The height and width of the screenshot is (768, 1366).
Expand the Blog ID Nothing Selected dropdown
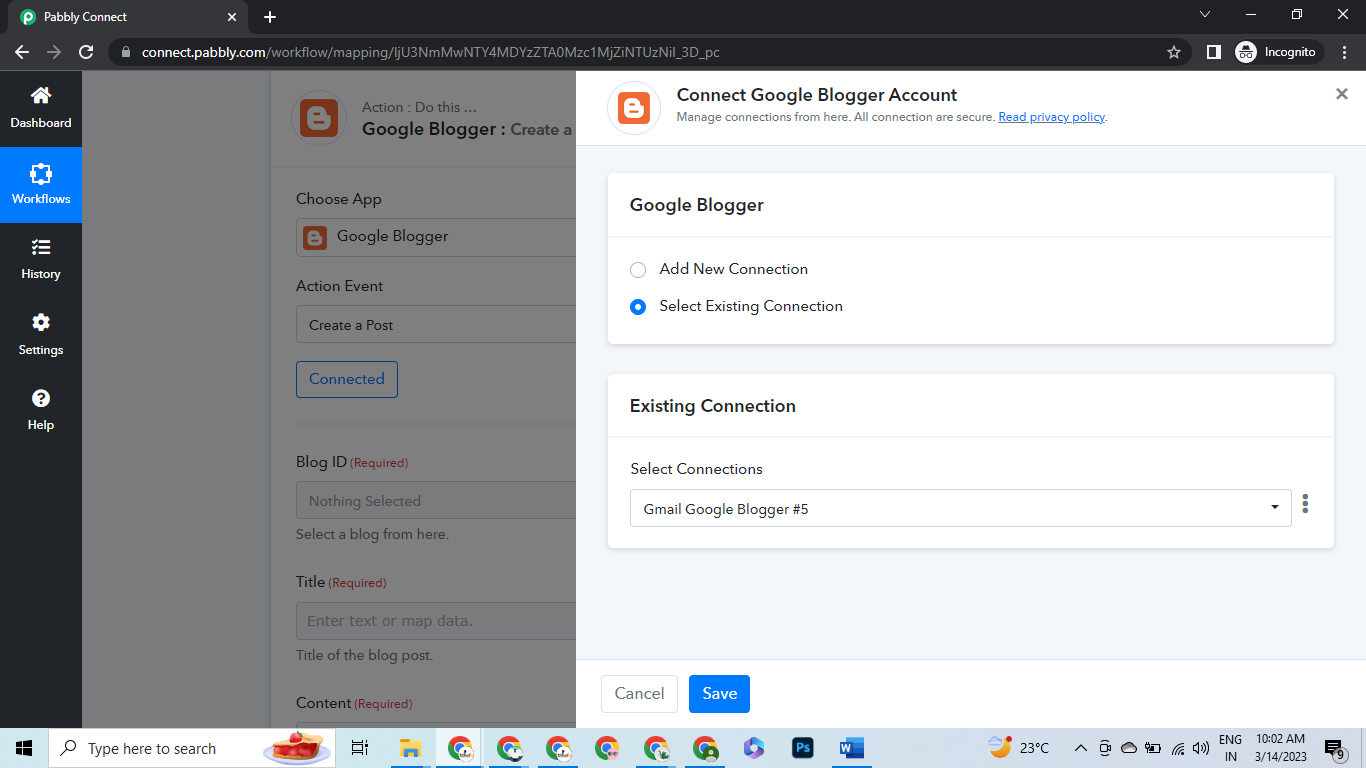pyautogui.click(x=436, y=501)
